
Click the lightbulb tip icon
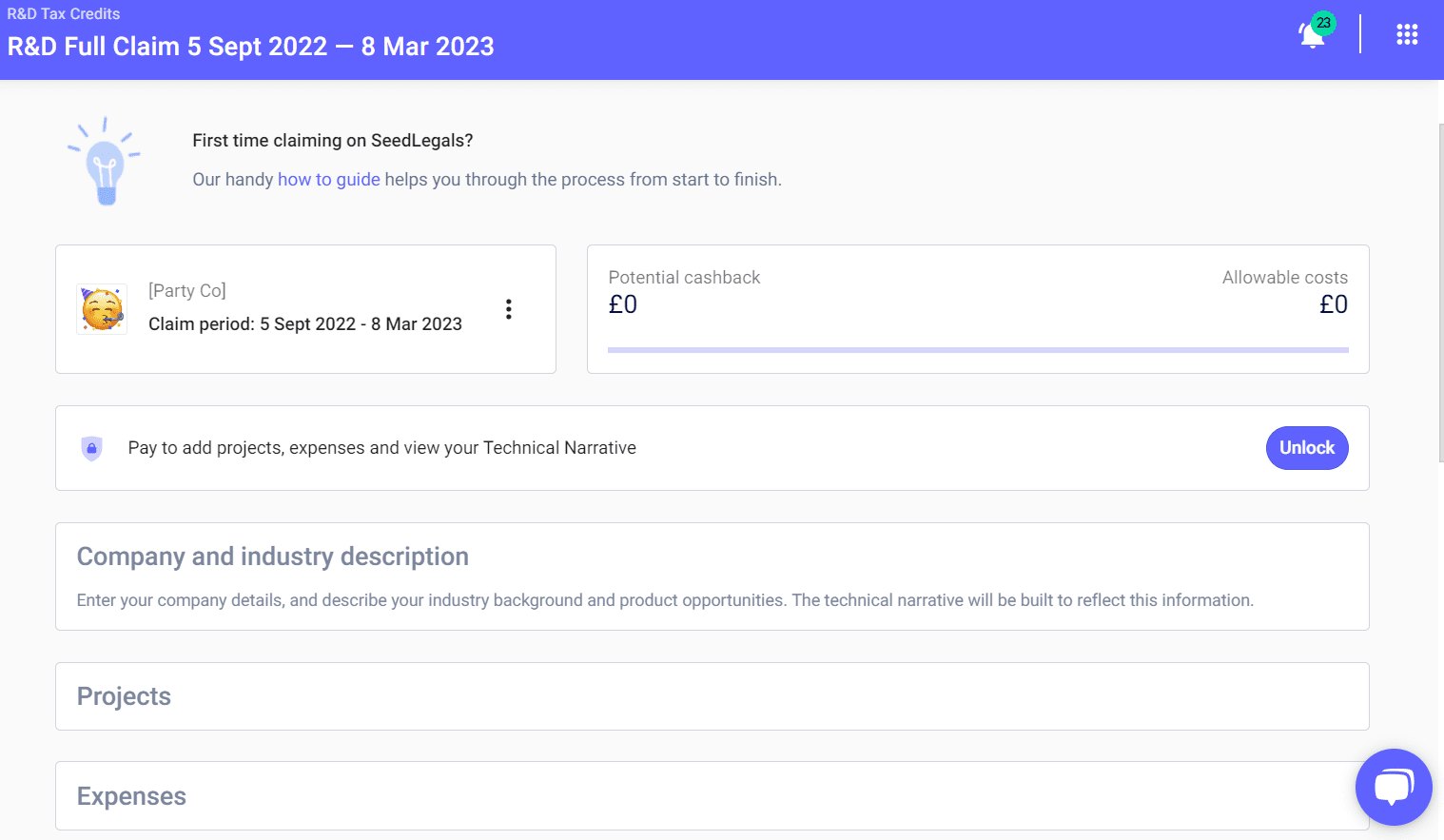[105, 164]
